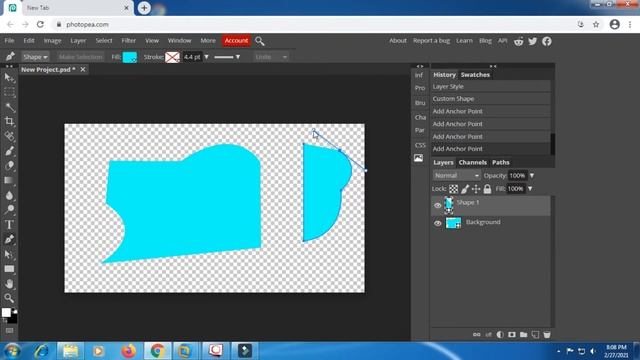The width and height of the screenshot is (640, 360).
Task: Toggle lock image pixels brush
Action: point(465,189)
